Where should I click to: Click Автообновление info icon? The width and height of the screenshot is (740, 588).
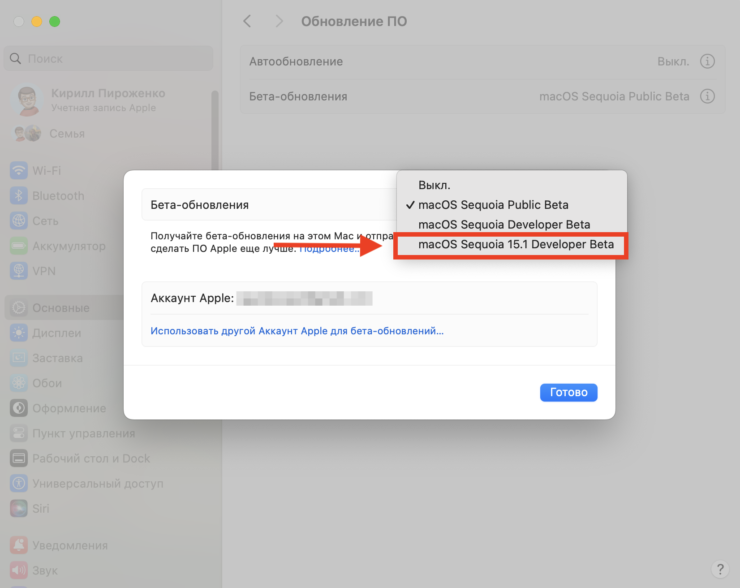tap(707, 61)
